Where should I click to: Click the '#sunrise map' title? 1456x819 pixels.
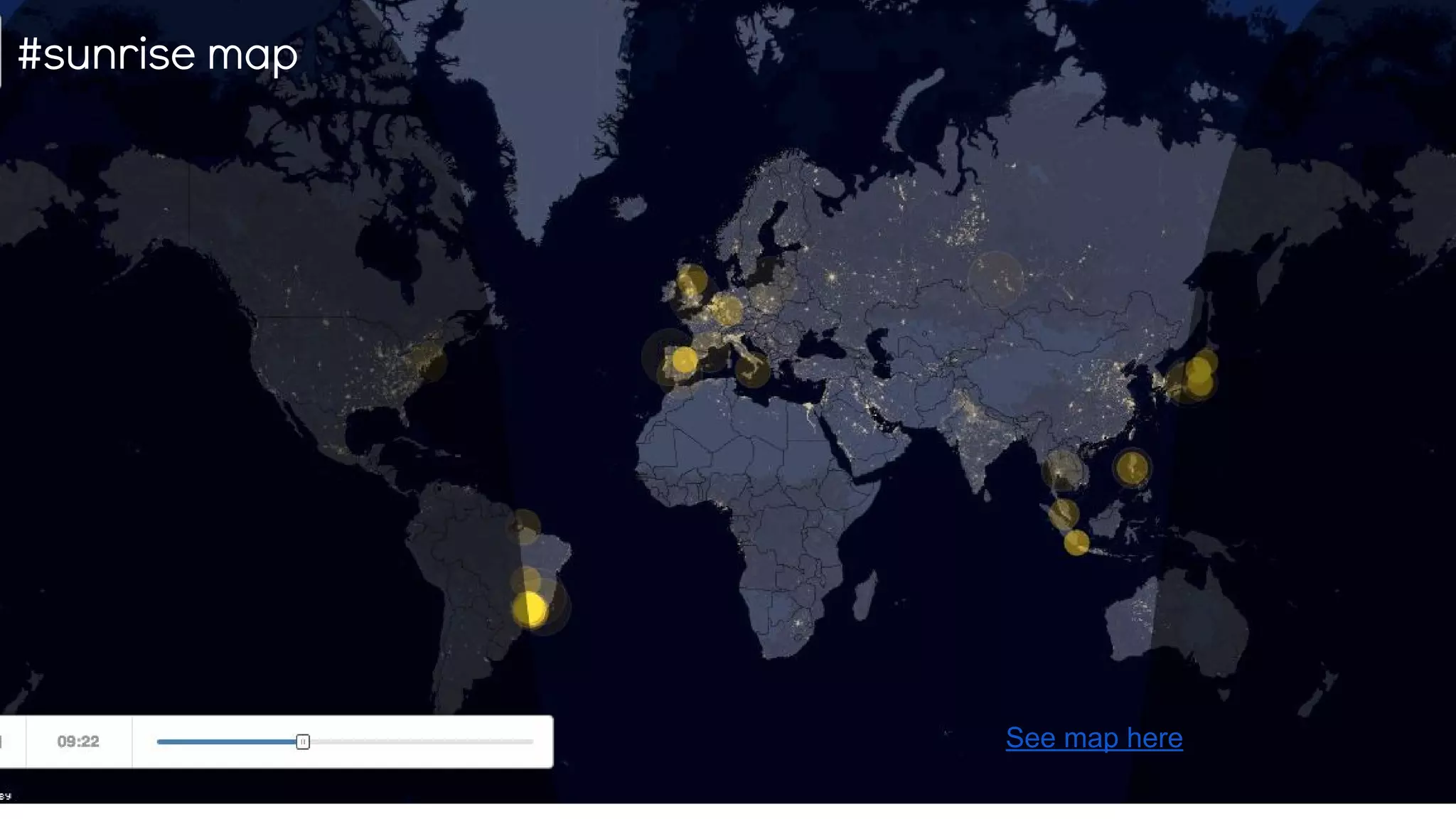(157, 55)
